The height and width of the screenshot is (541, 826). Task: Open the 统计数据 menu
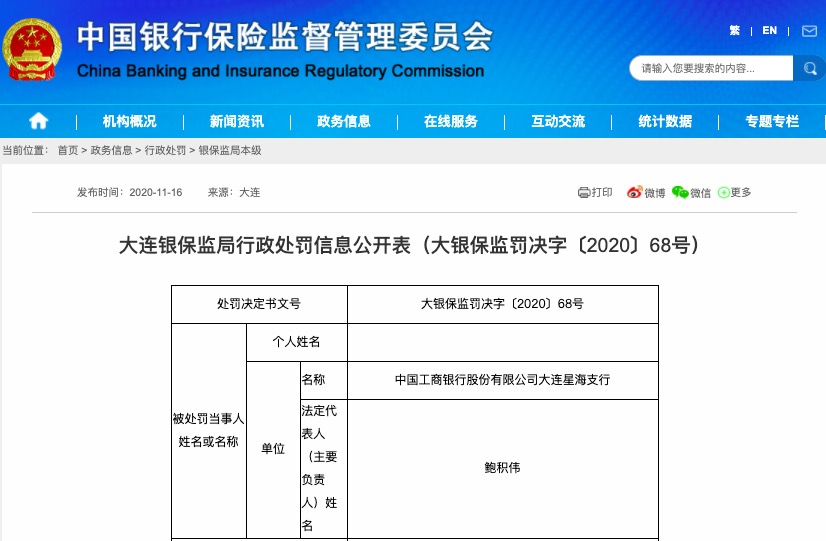click(665, 122)
